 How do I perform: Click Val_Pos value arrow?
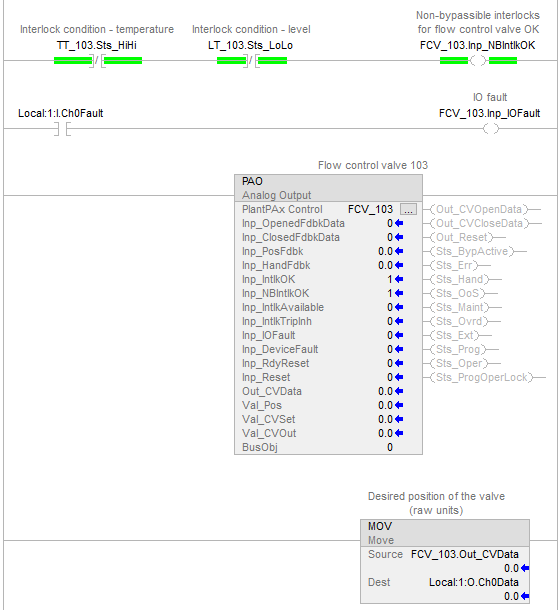point(399,405)
